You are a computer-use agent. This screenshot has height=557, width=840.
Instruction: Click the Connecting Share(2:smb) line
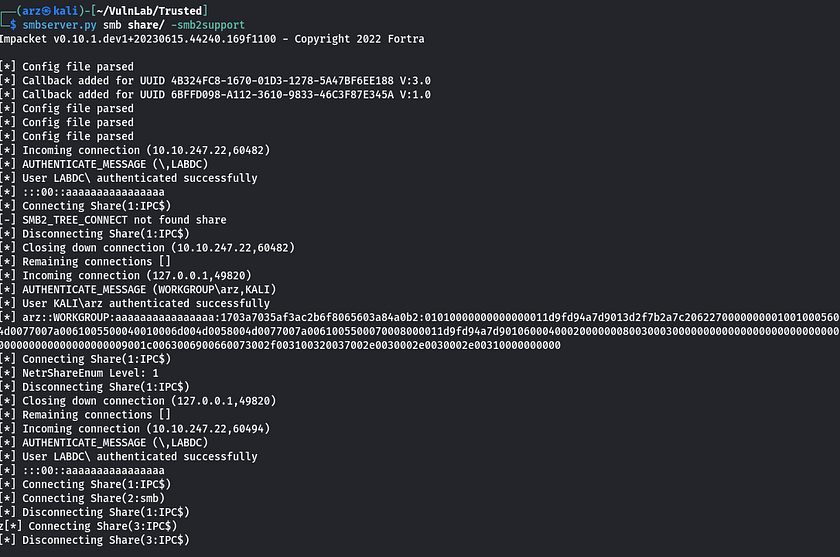point(82,499)
